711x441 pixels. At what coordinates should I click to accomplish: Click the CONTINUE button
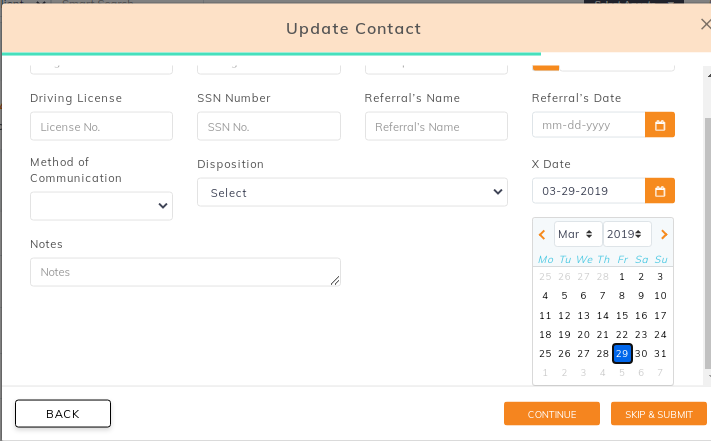[552, 414]
